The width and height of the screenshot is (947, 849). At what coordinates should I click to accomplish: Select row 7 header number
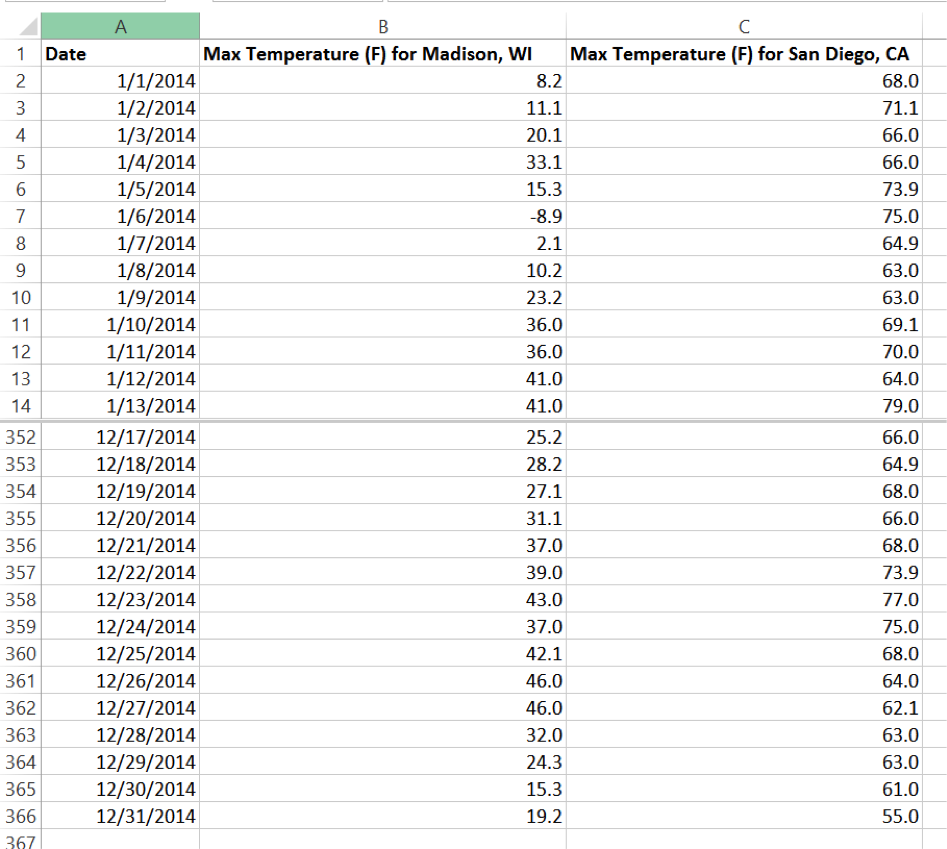pos(20,216)
